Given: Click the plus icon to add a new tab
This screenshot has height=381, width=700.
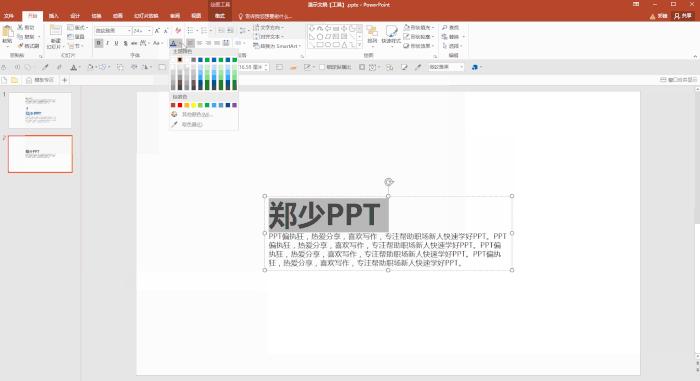Looking at the screenshot, I should click(64, 80).
